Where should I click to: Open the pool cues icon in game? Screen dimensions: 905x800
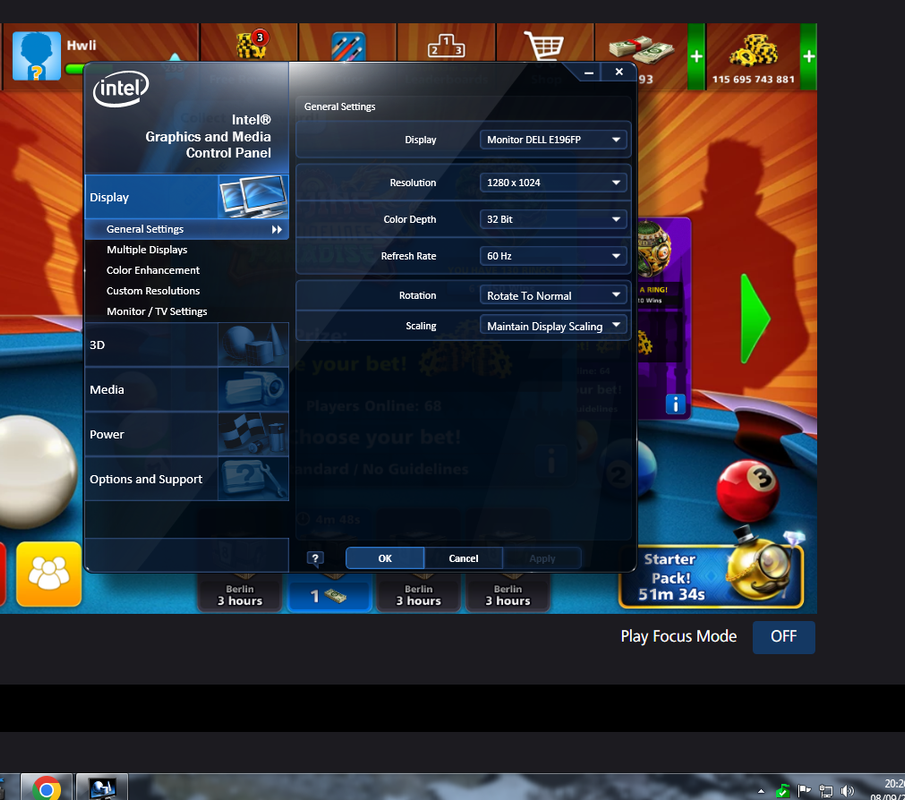[x=348, y=46]
